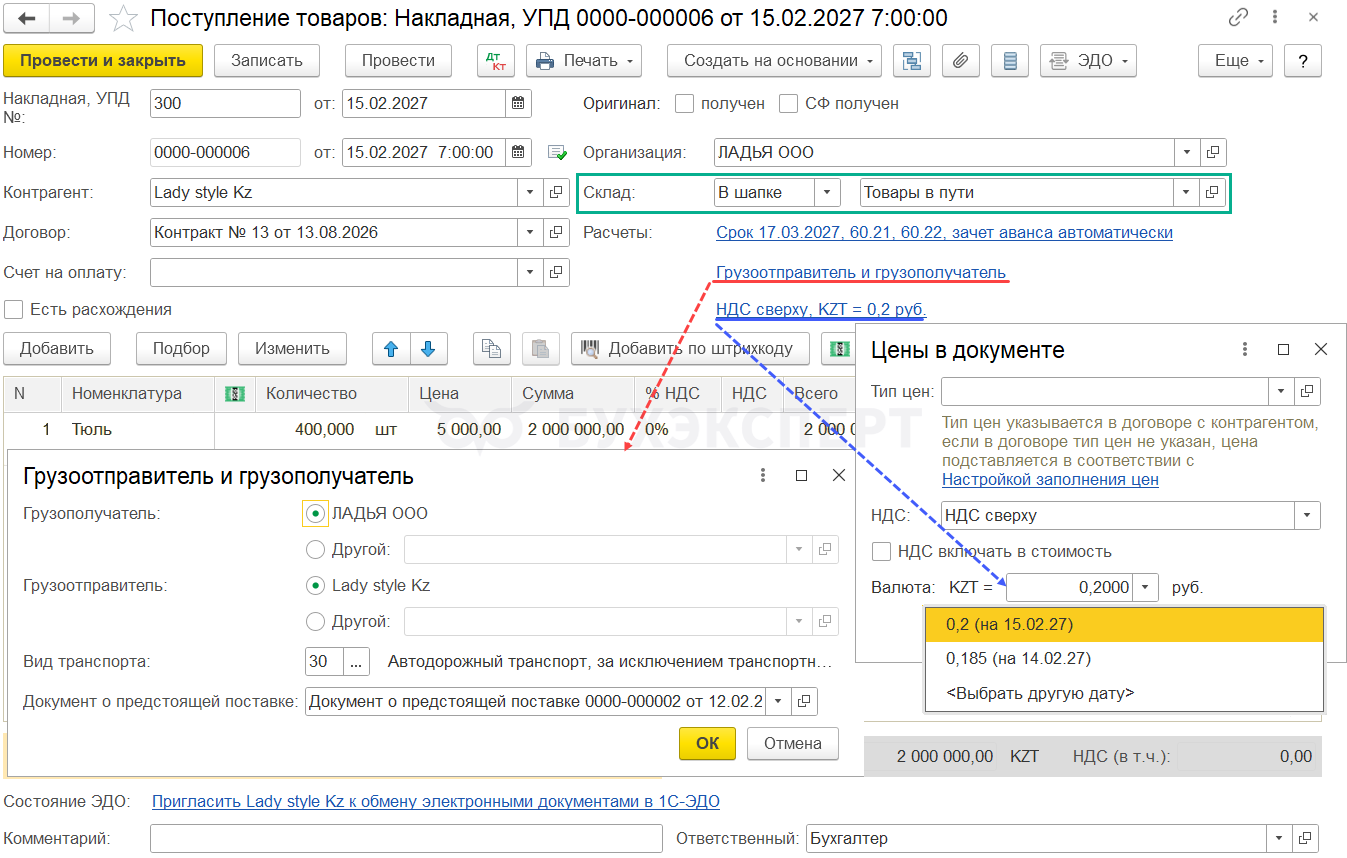Click the posted document status icon
This screenshot has width=1347, height=858.
557,153
